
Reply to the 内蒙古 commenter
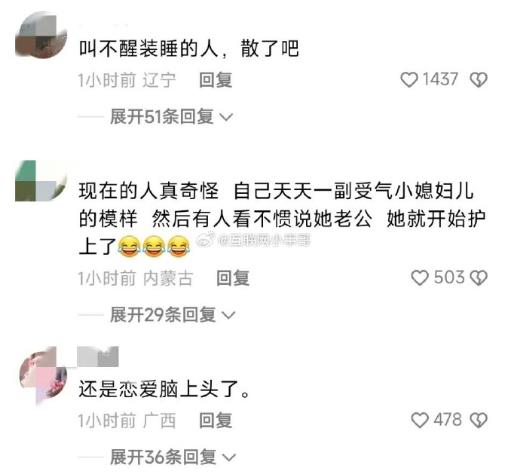[x=233, y=278]
